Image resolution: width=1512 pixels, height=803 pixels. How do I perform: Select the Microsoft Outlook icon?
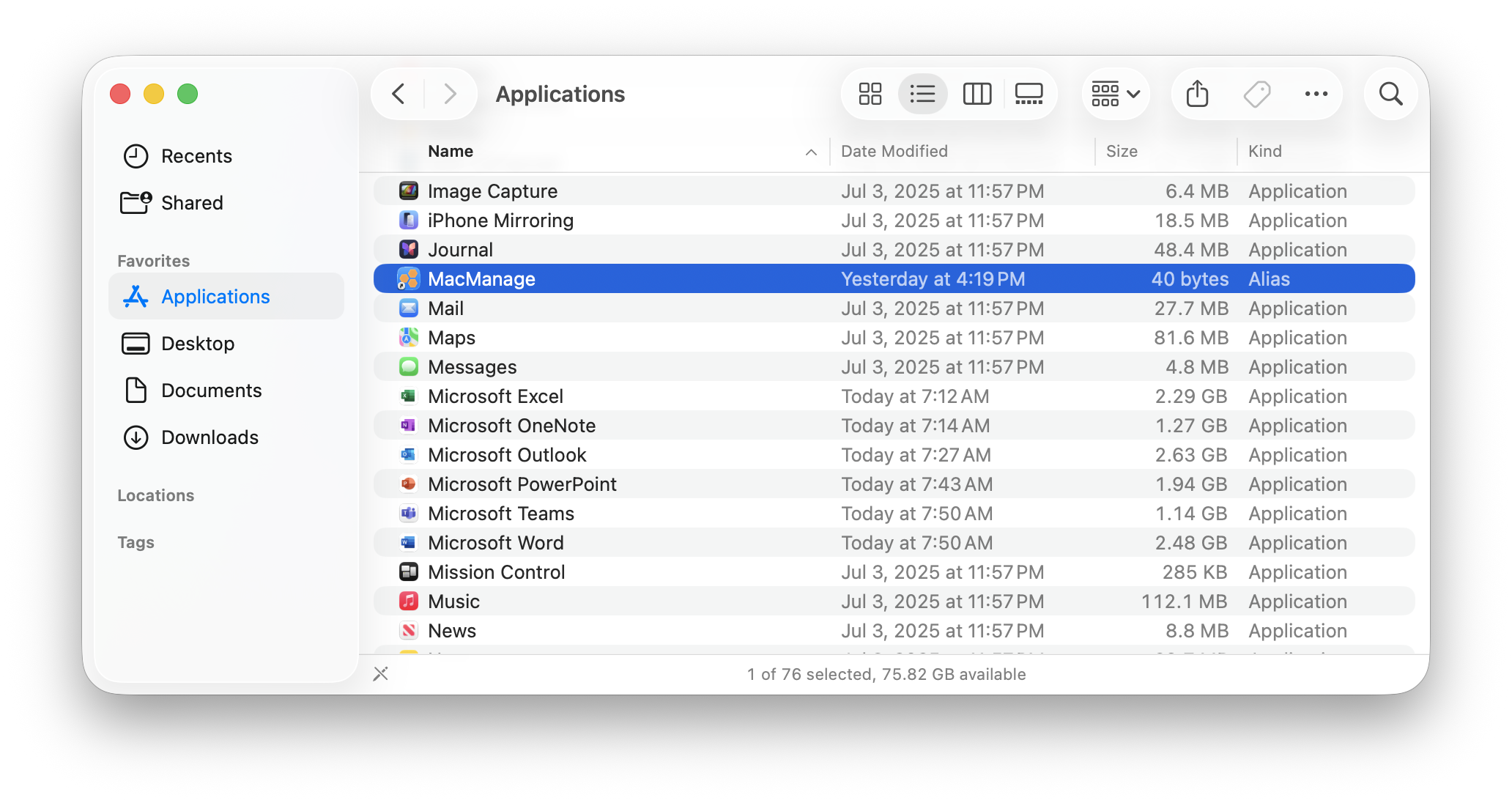(409, 455)
